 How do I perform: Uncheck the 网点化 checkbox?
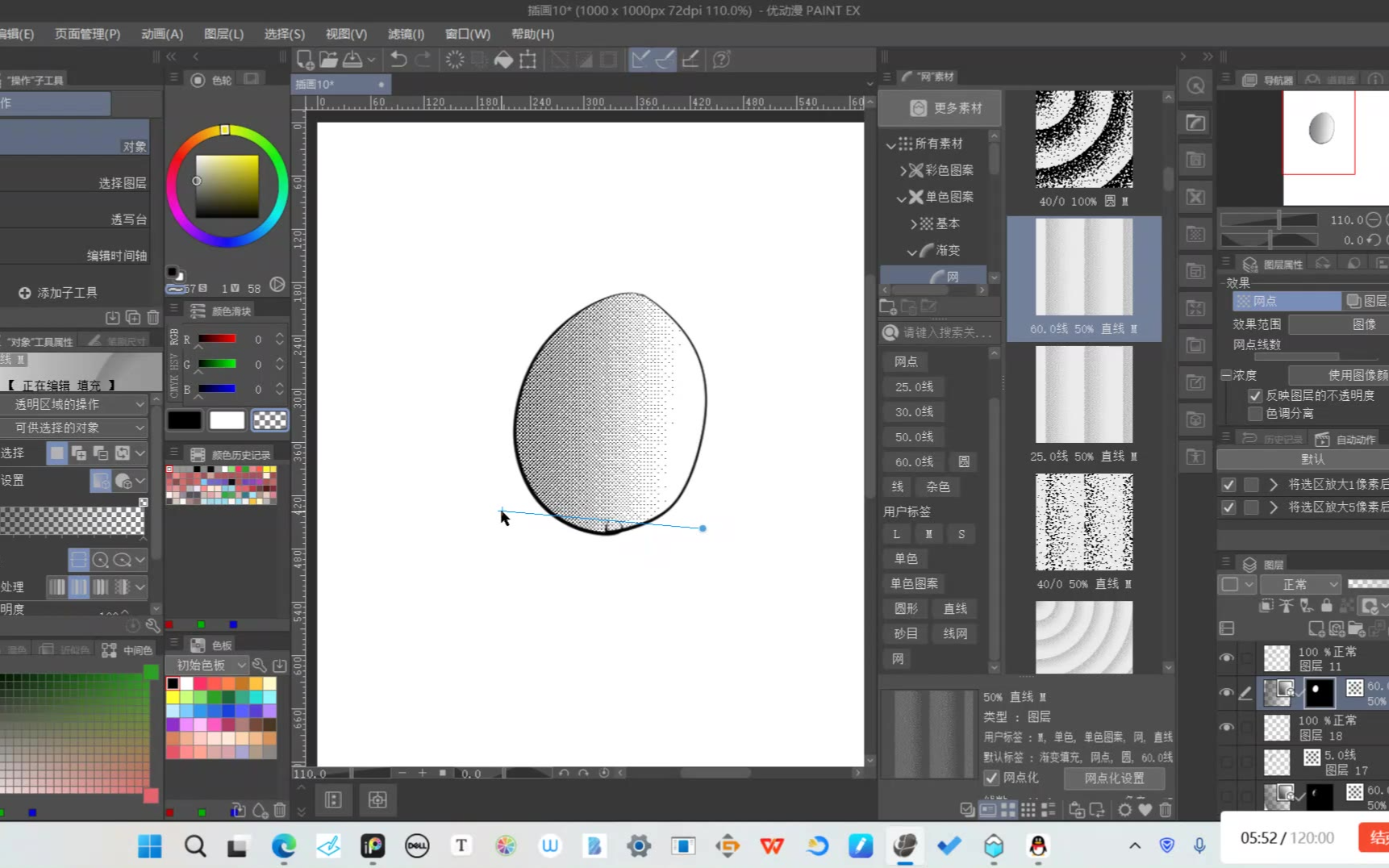point(991,778)
